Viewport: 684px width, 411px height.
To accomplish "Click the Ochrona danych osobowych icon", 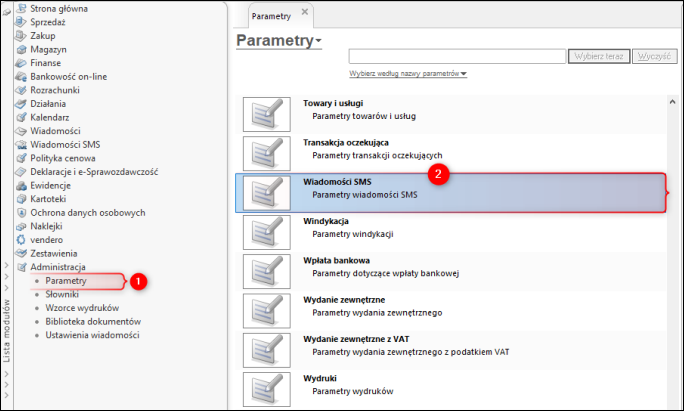I will coord(20,212).
